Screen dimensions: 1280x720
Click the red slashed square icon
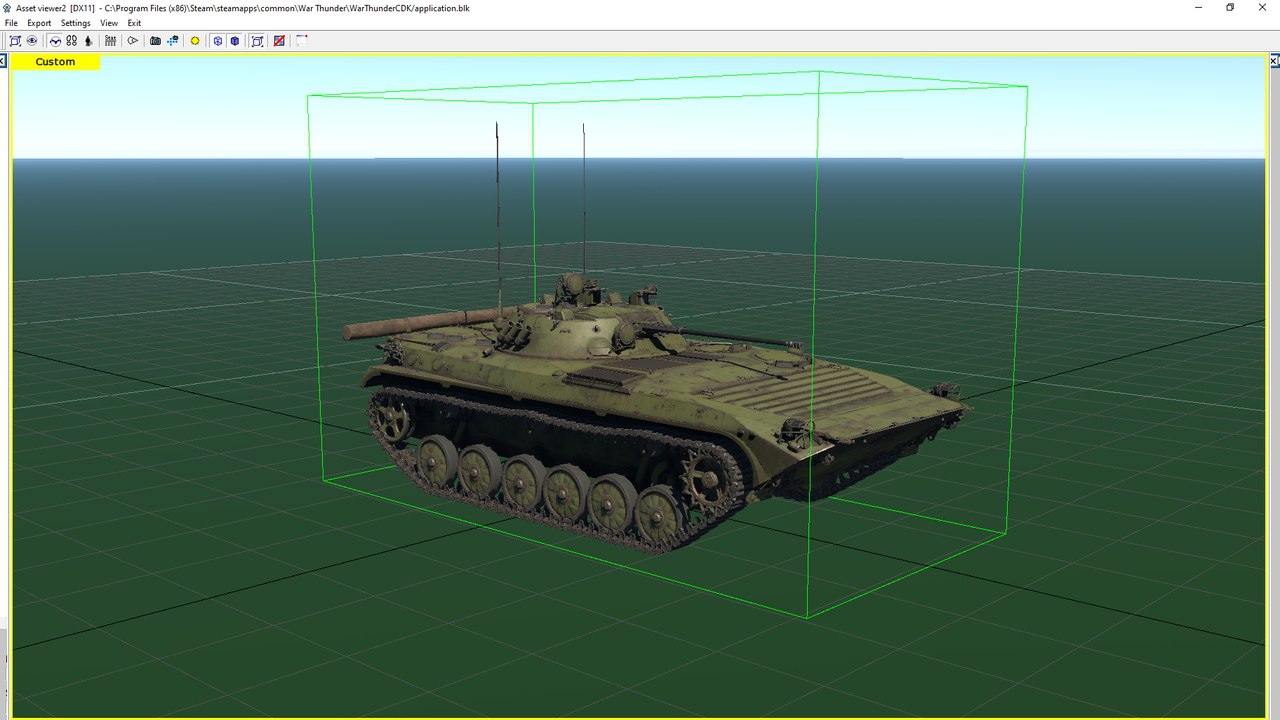pos(279,41)
